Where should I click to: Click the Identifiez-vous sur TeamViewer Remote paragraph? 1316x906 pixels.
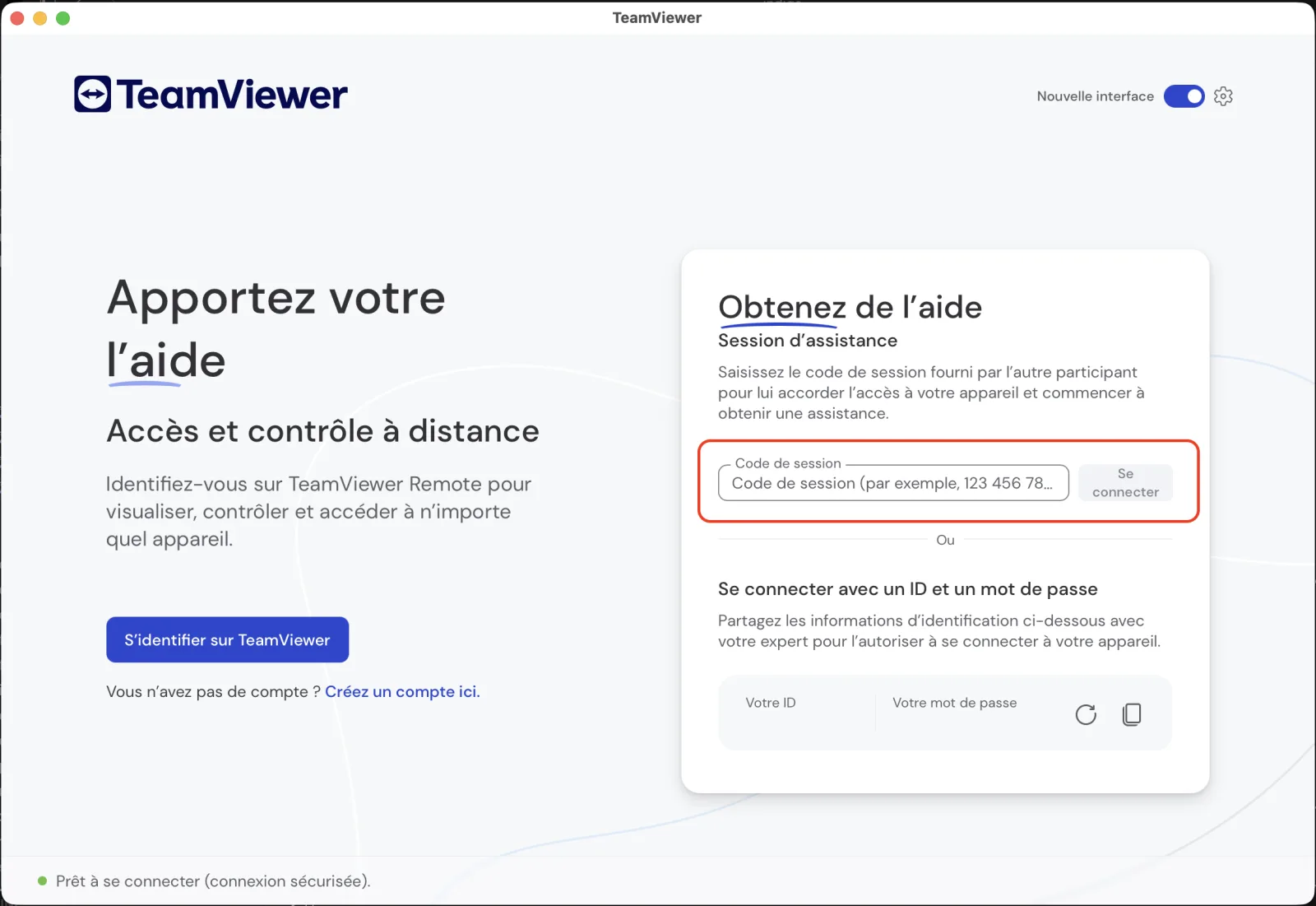318,512
